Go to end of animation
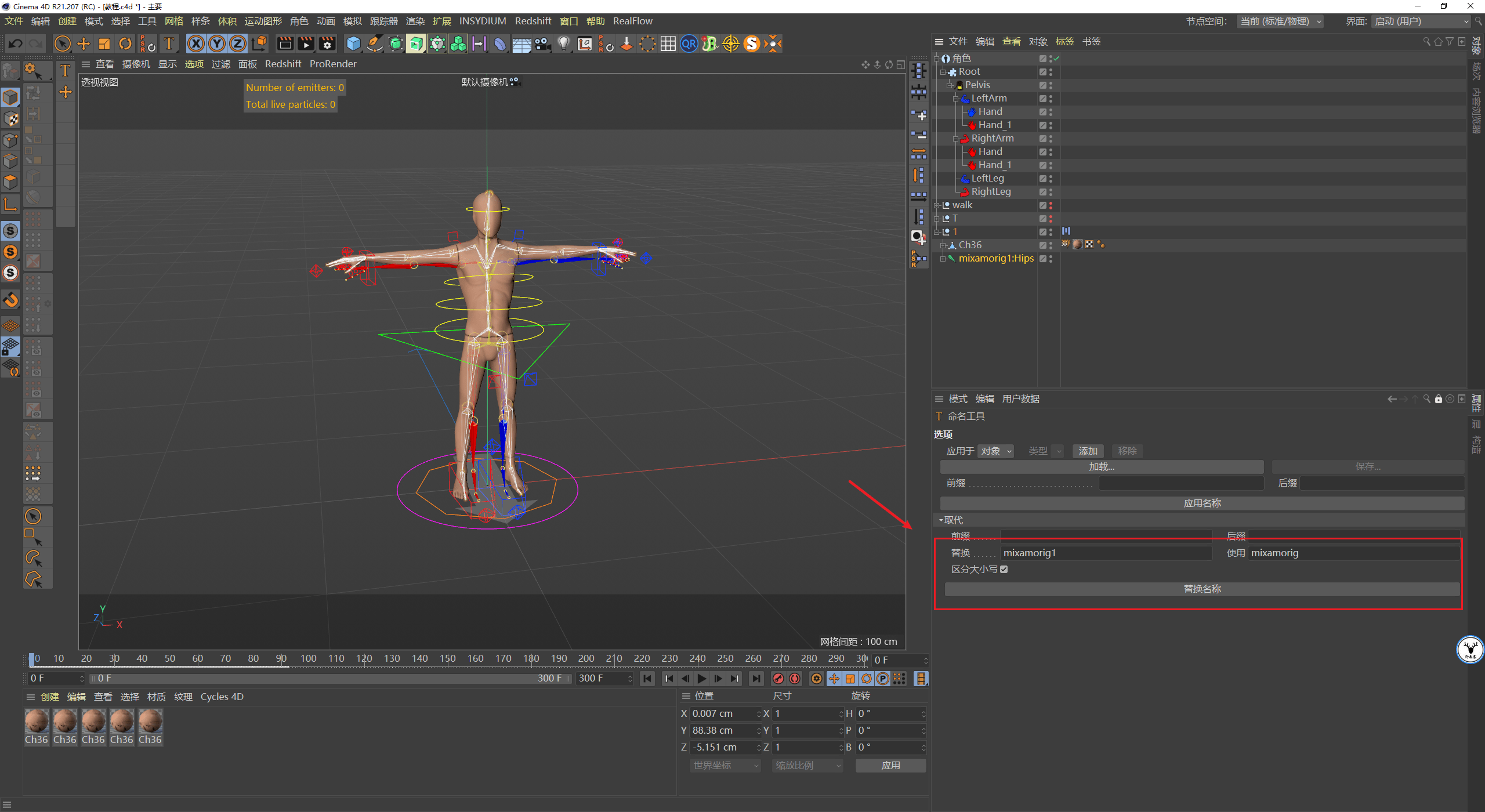1485x812 pixels. 756,679
